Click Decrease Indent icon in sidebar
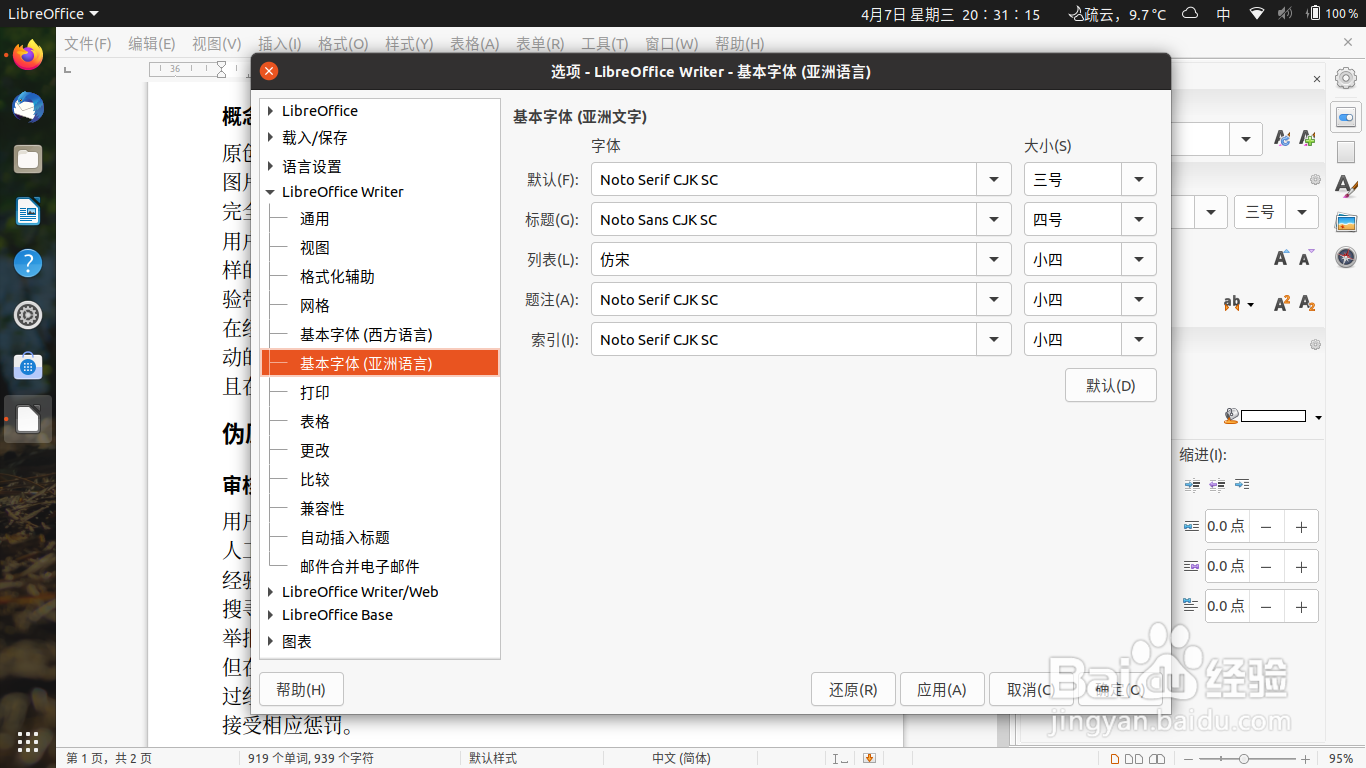 [x=1217, y=485]
